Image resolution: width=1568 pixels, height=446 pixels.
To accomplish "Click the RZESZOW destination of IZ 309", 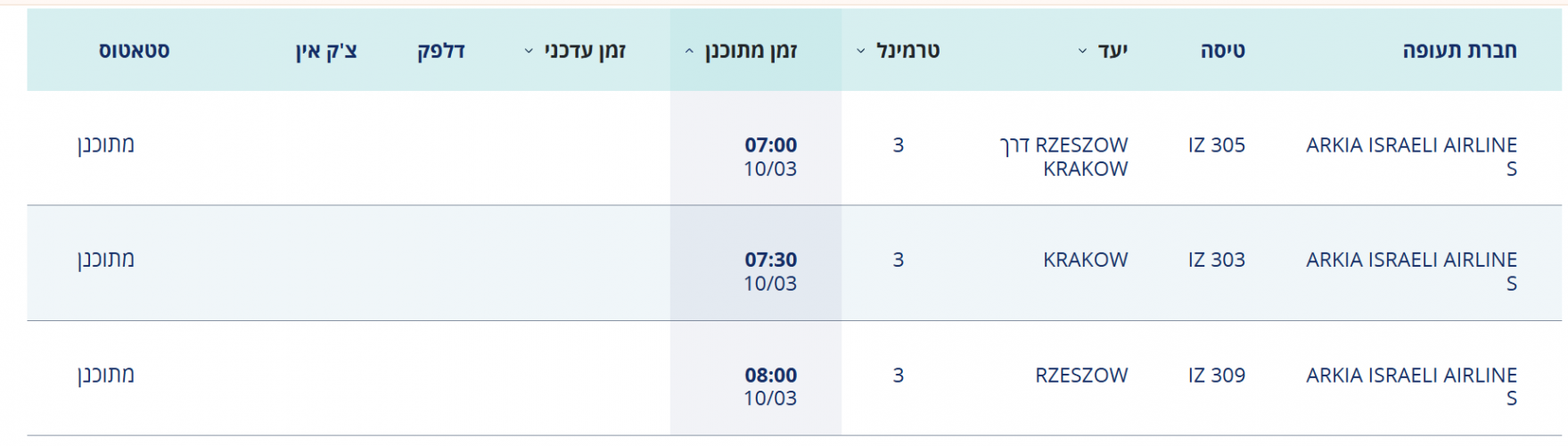I will [1081, 376].
